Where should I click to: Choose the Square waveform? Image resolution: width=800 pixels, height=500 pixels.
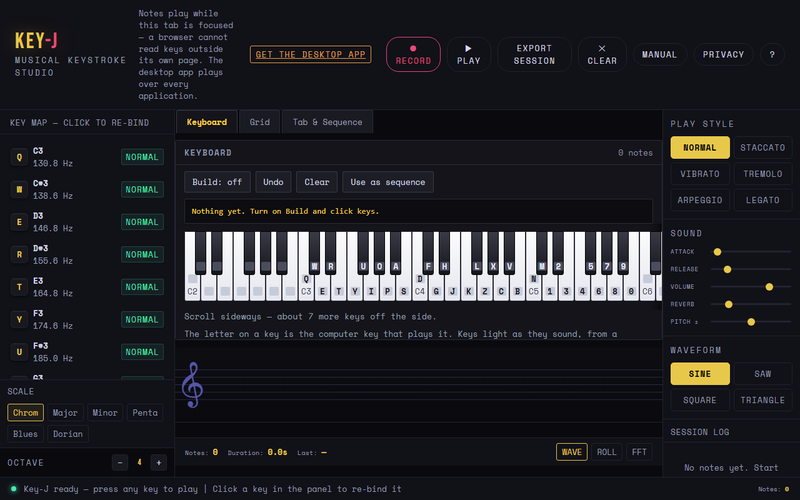coord(699,401)
